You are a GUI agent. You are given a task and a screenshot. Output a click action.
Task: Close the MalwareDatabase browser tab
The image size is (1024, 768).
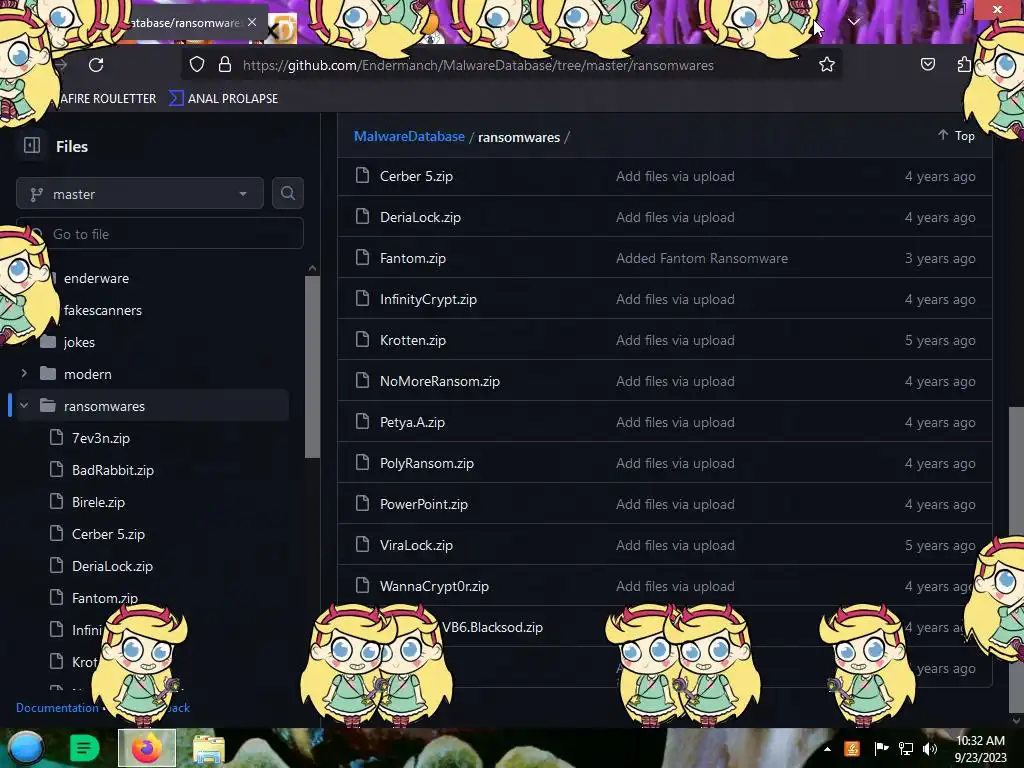(252, 22)
